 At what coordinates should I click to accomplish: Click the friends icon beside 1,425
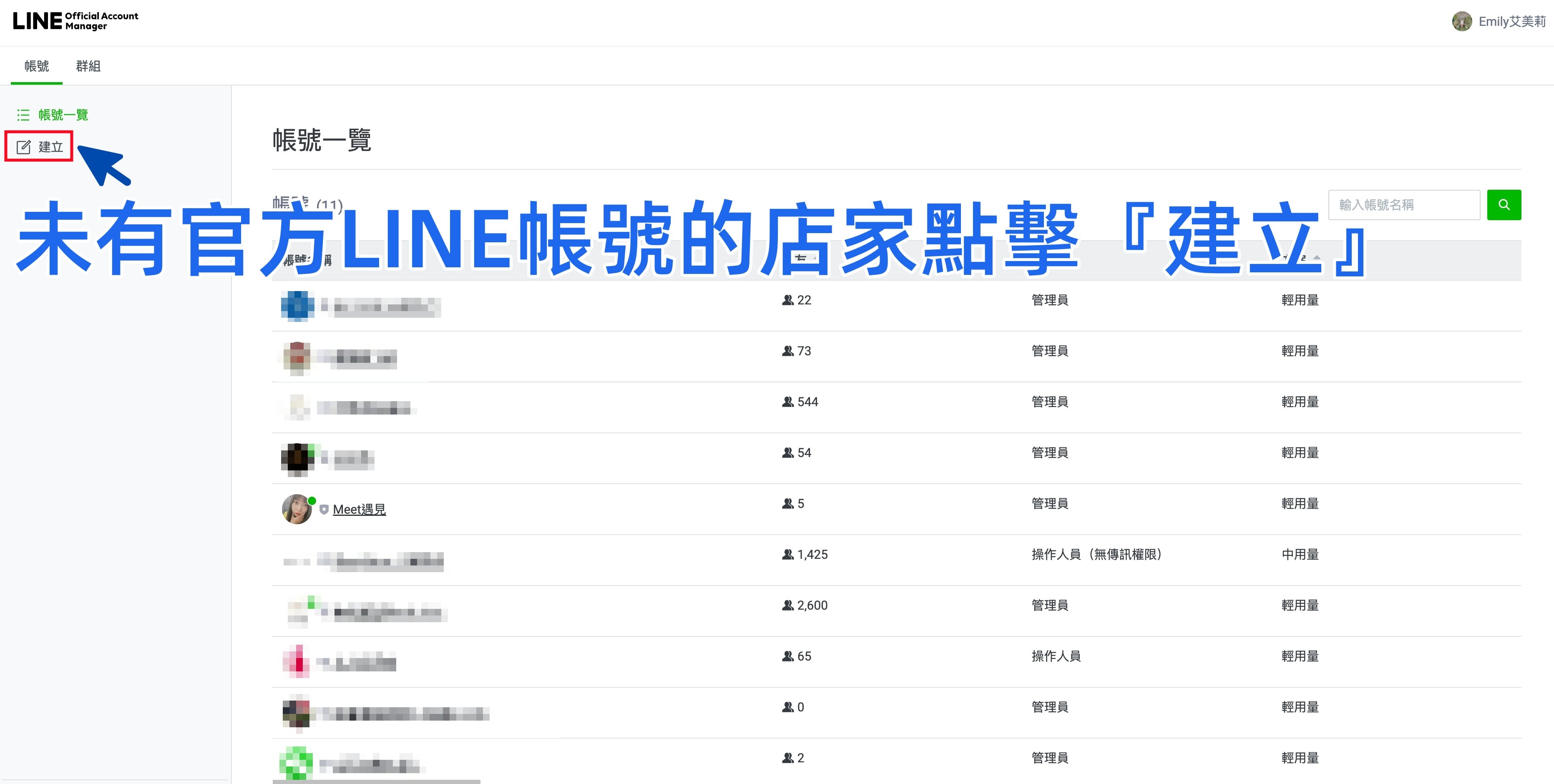click(x=787, y=554)
